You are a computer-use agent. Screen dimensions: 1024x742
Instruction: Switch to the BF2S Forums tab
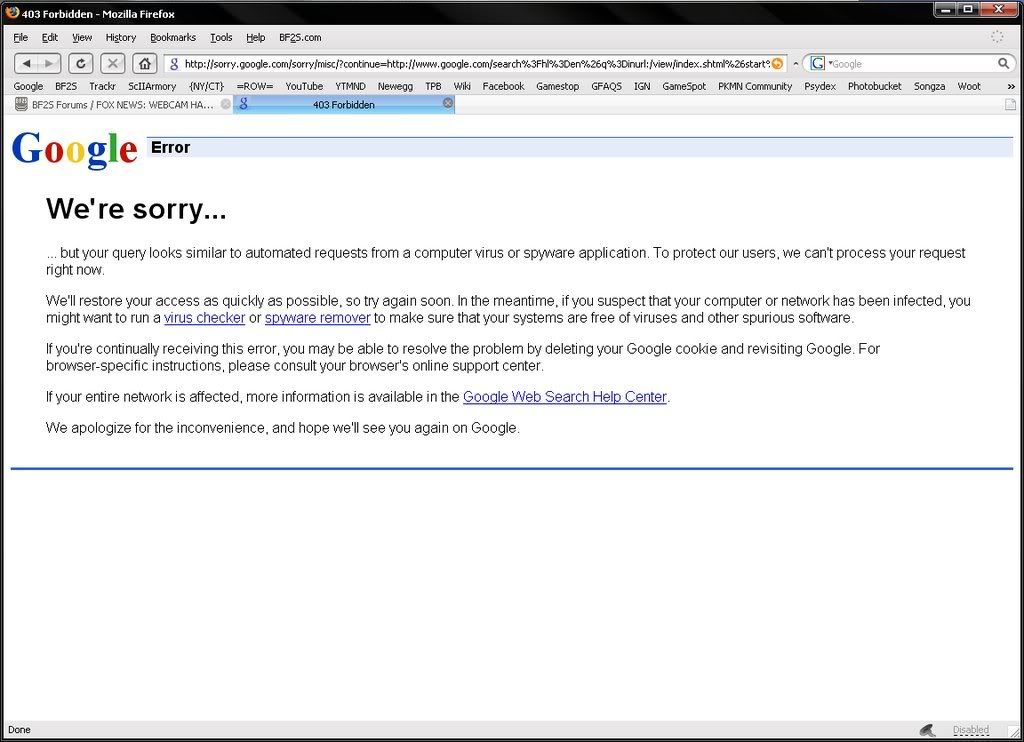coord(122,105)
